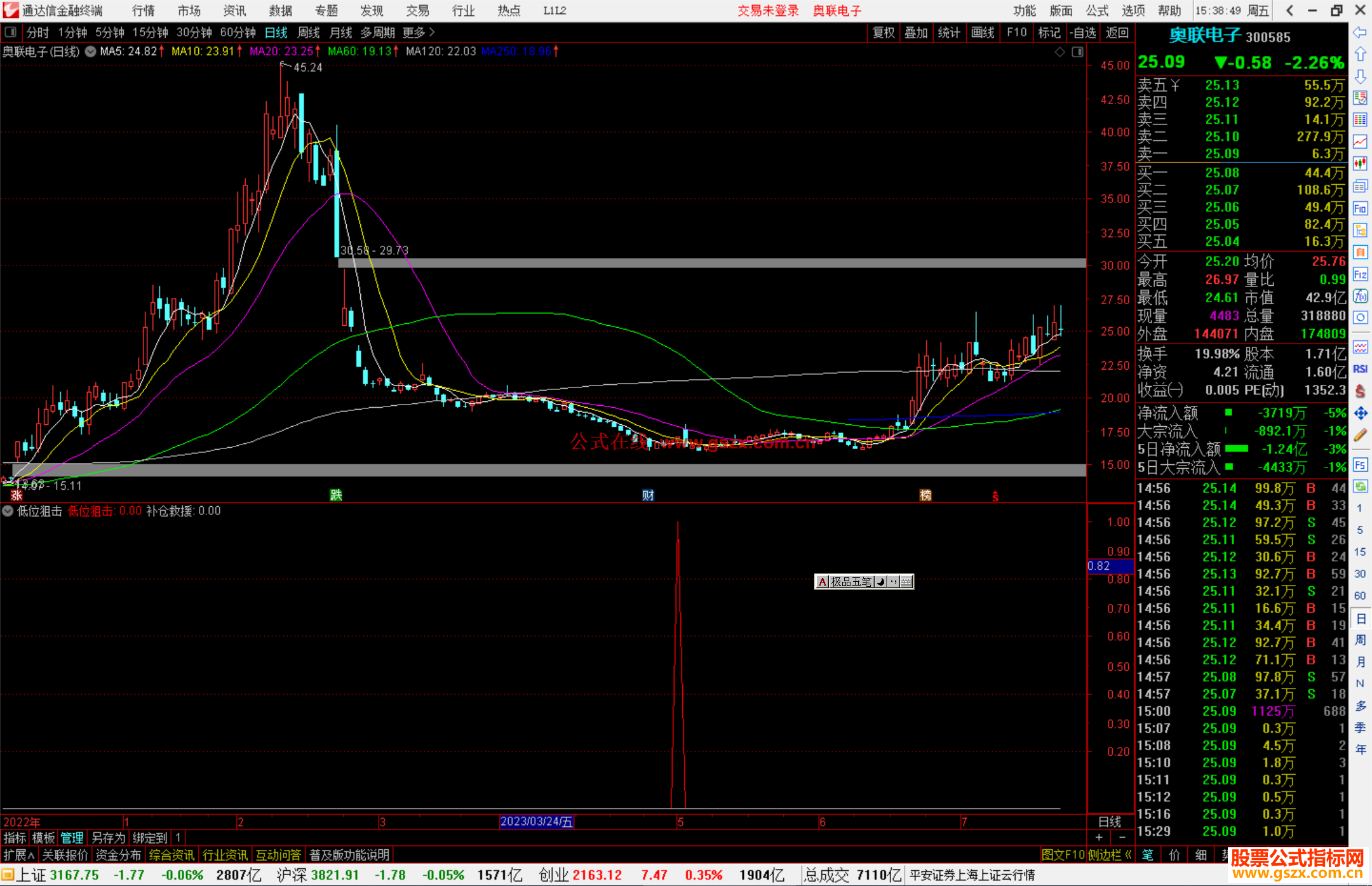This screenshot has width=1372, height=886.
Task: Expand the 低位狙击 indicator dropdown arrow
Action: point(8,511)
